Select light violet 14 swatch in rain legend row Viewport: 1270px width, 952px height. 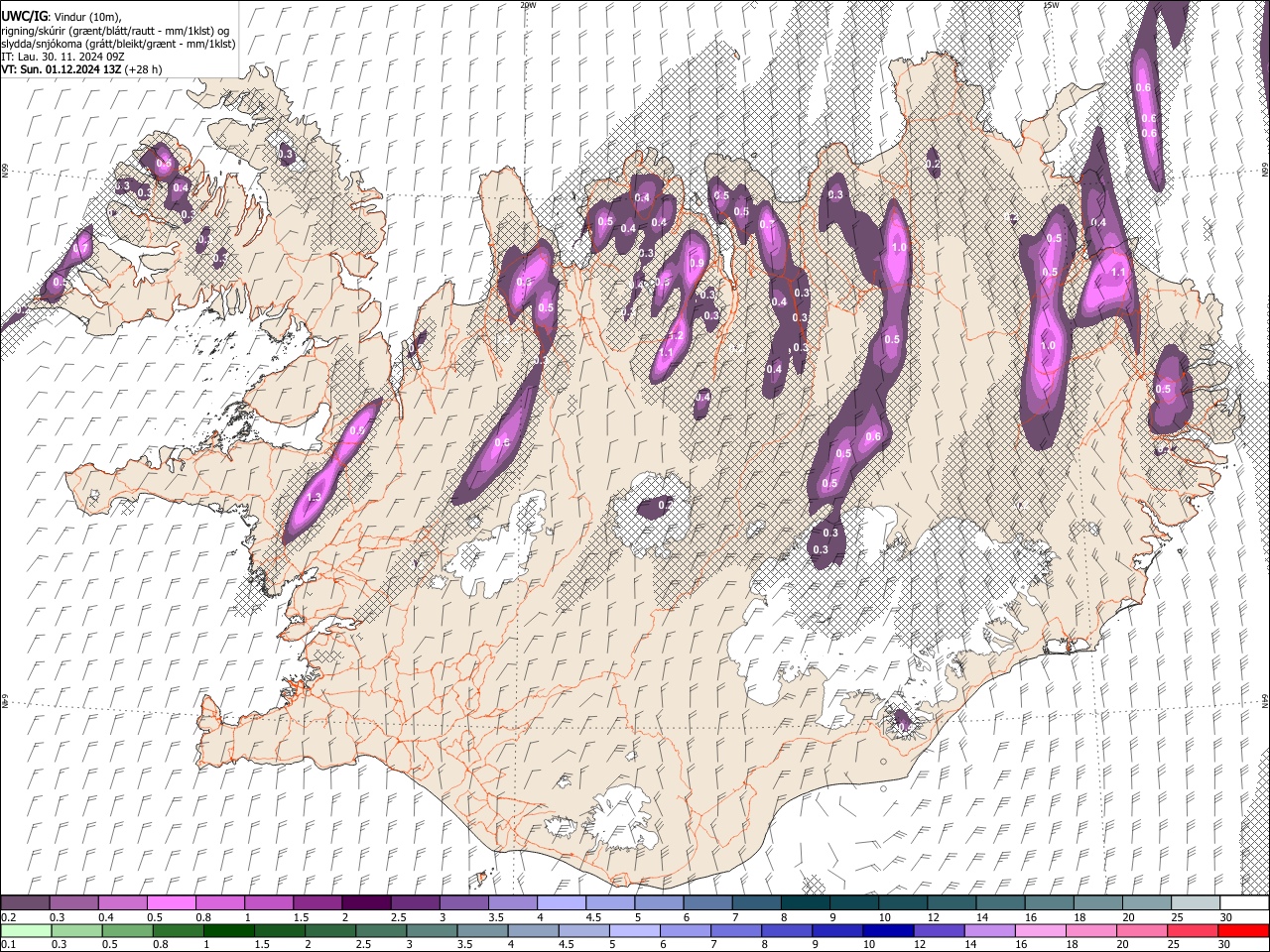coord(990,930)
